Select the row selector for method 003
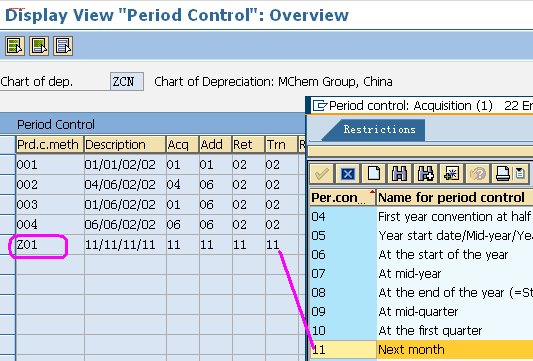The height and width of the screenshot is (361, 533). pos(7,205)
